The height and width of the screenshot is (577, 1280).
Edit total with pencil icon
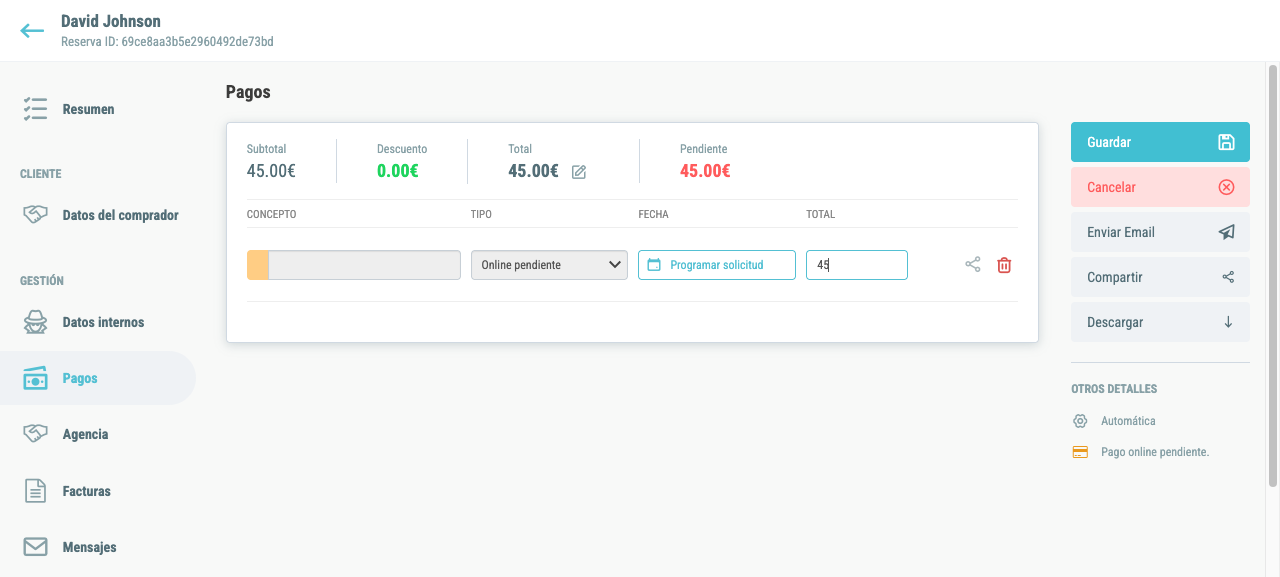pyautogui.click(x=579, y=172)
